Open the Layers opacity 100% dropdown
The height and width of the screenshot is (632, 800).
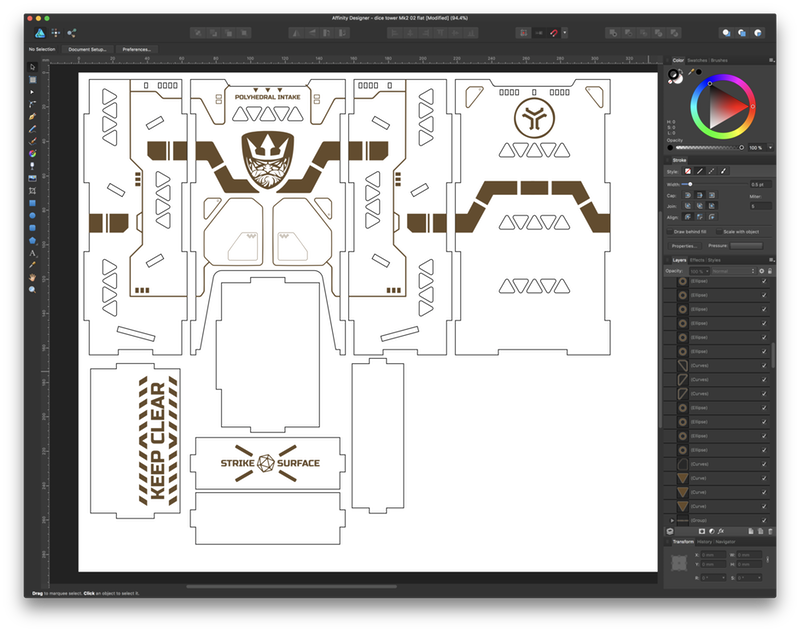[707, 271]
